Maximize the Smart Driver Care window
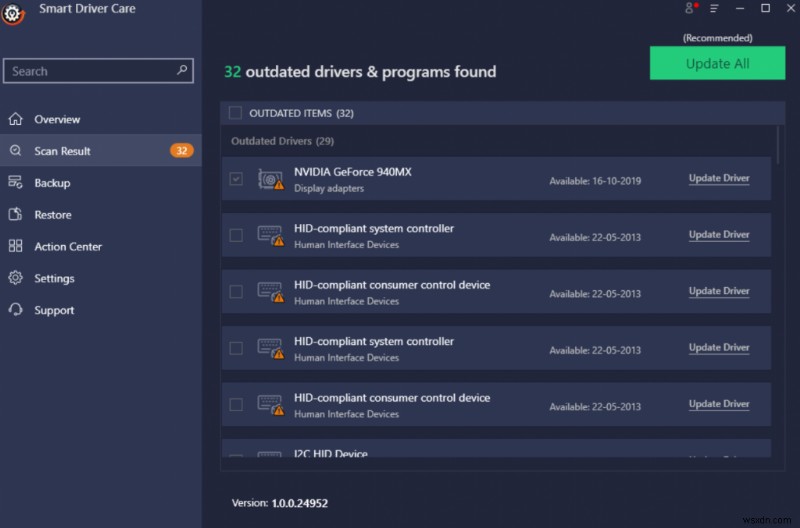This screenshot has height=528, width=800. click(x=765, y=8)
